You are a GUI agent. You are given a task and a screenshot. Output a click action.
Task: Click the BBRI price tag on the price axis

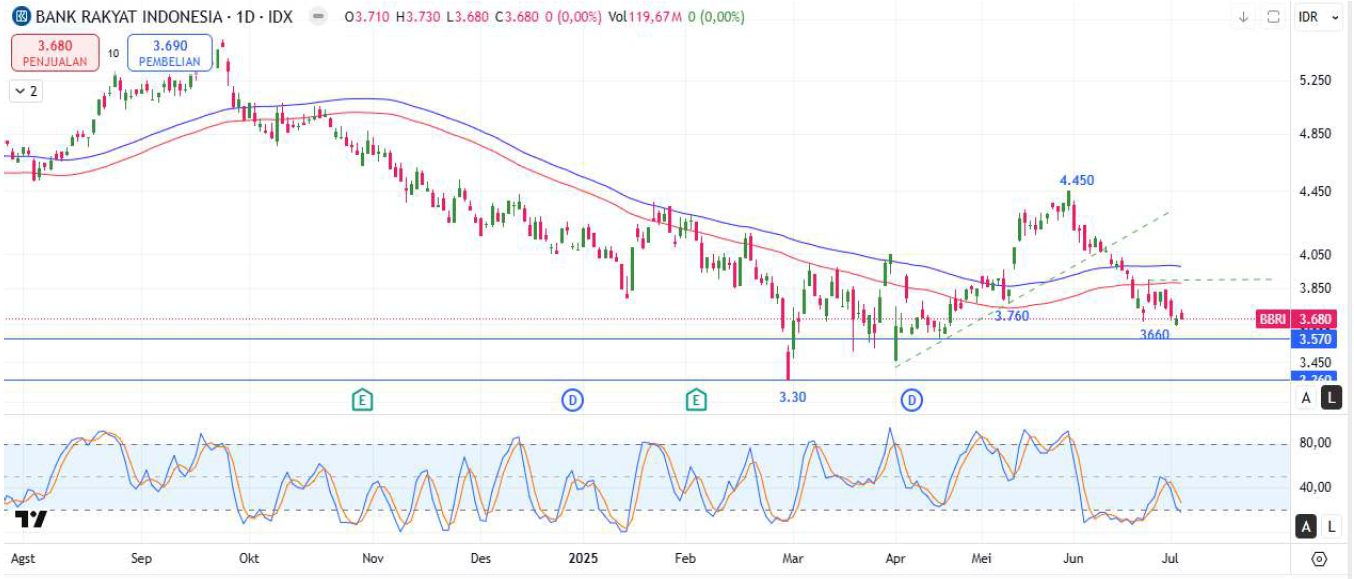pos(1272,319)
